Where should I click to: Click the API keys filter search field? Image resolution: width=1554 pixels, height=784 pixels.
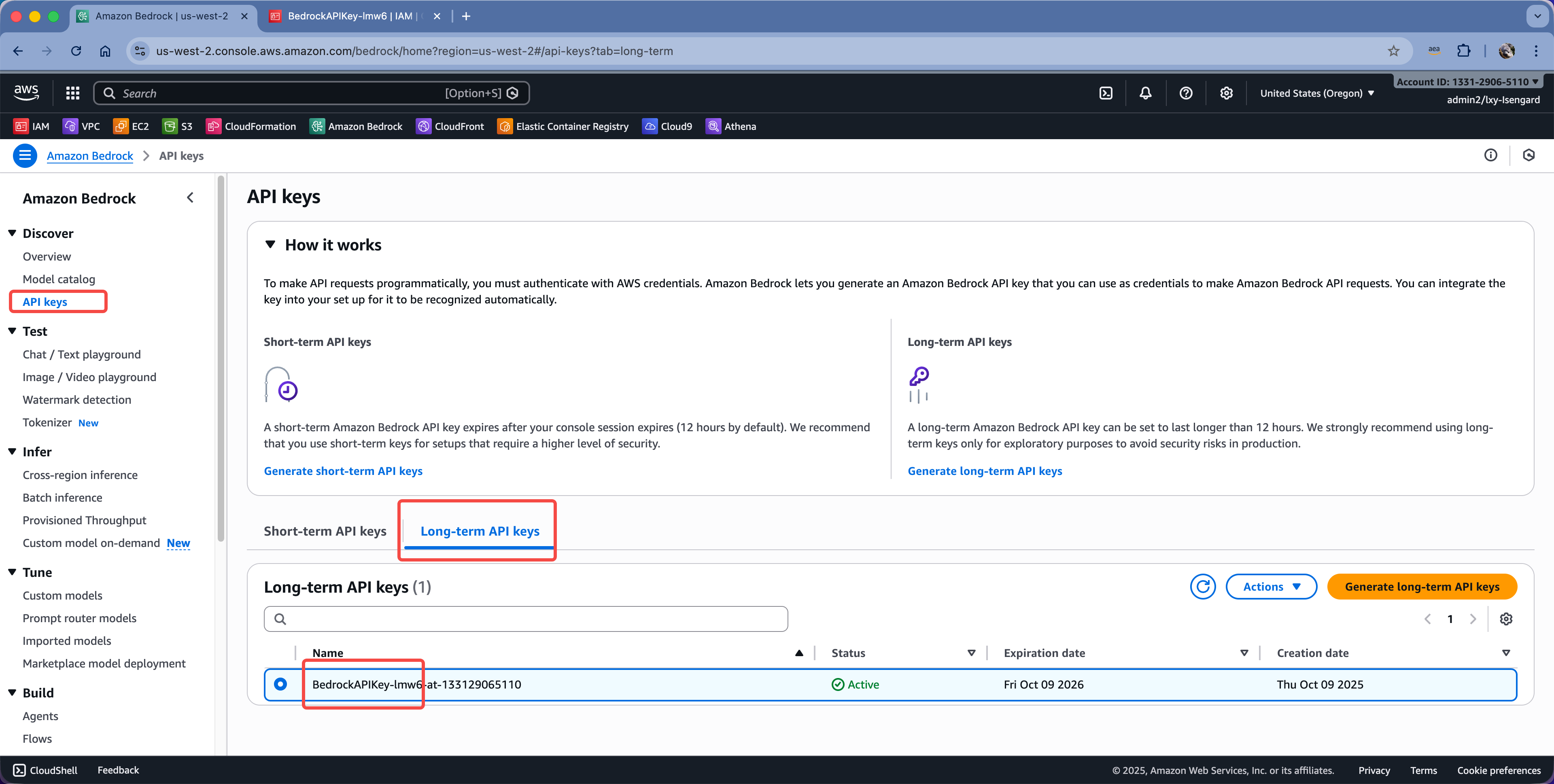tap(526, 619)
